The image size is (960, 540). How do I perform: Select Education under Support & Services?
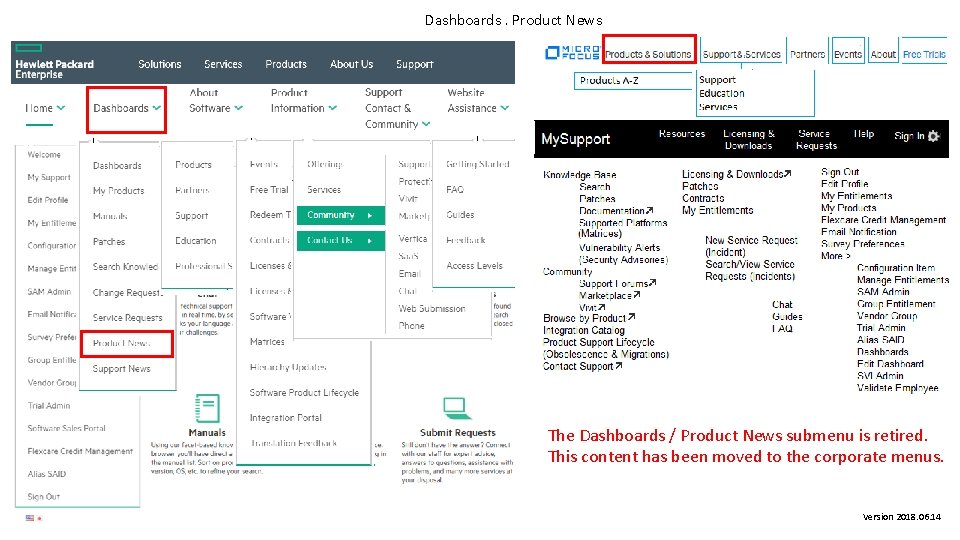[x=722, y=93]
